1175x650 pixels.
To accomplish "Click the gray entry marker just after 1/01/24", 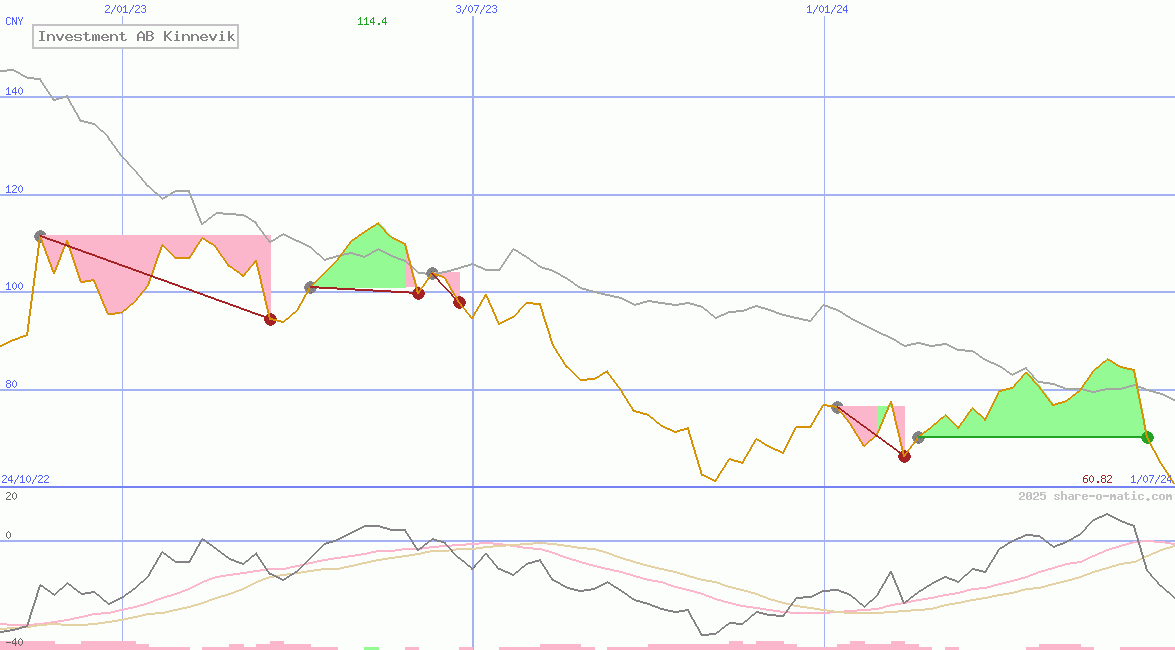I will pos(837,407).
